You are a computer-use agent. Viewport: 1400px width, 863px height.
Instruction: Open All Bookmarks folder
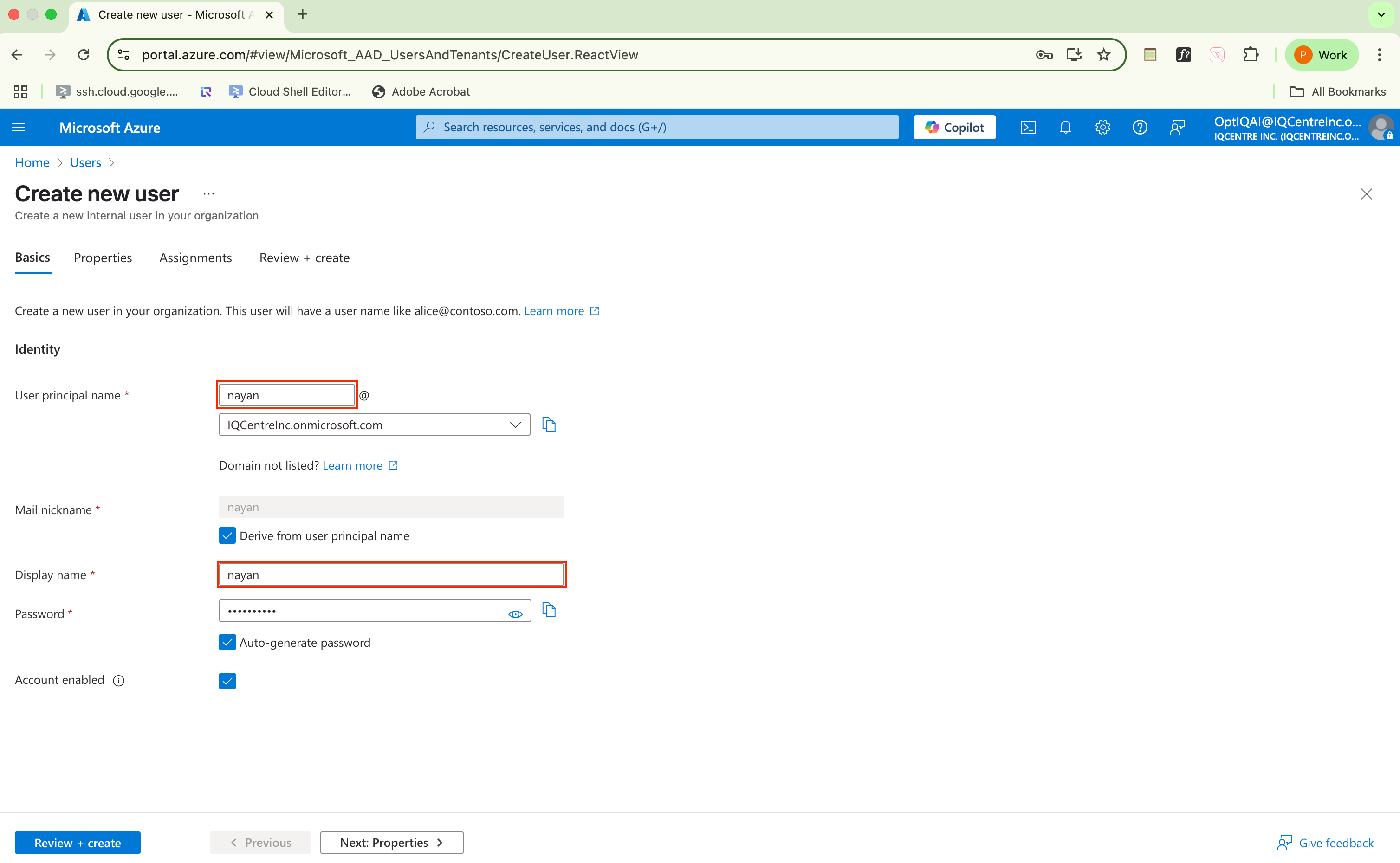1338,92
